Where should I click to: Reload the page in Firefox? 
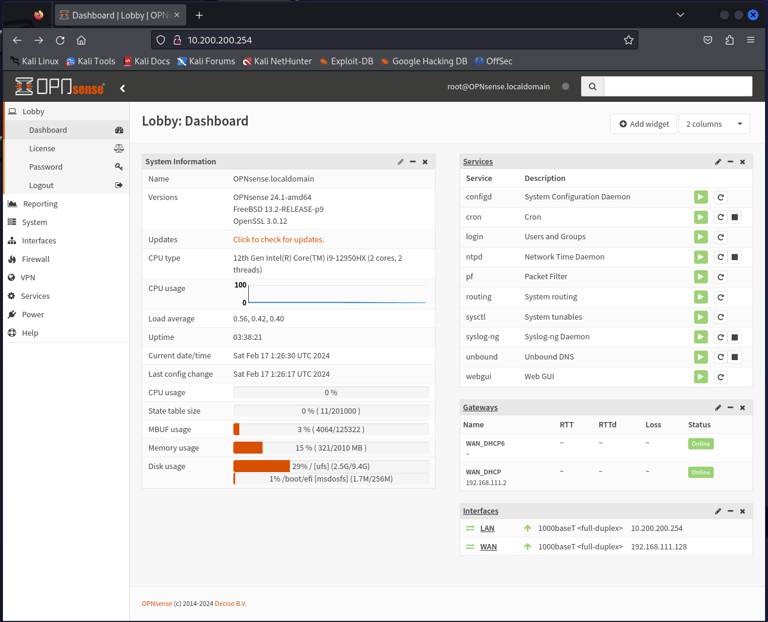point(60,40)
